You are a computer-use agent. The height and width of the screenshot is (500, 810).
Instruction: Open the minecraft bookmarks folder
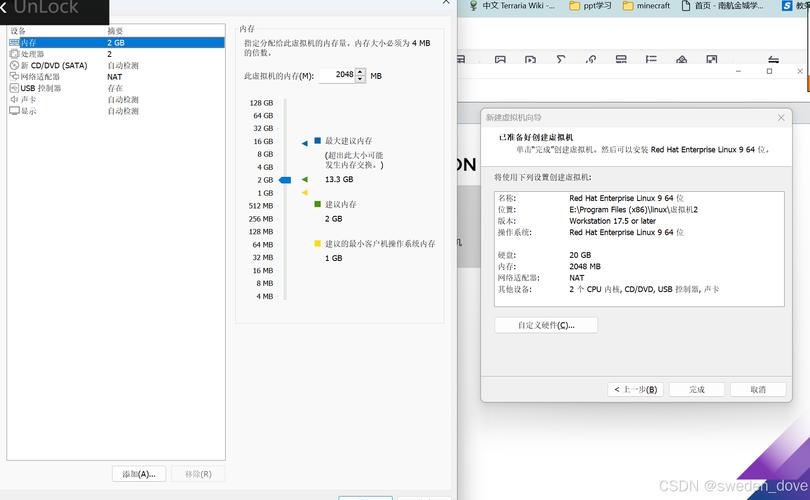click(646, 6)
